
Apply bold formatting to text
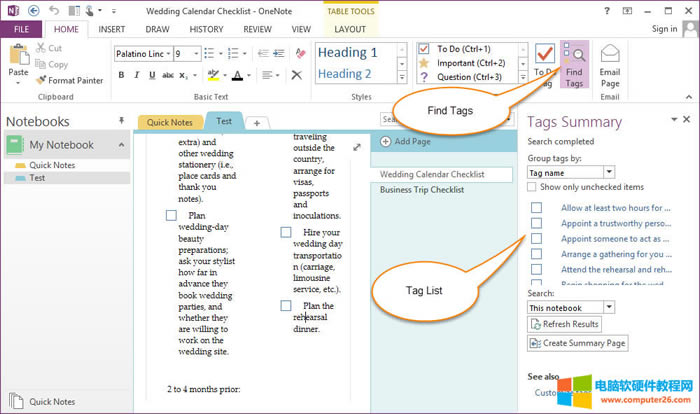(122, 75)
